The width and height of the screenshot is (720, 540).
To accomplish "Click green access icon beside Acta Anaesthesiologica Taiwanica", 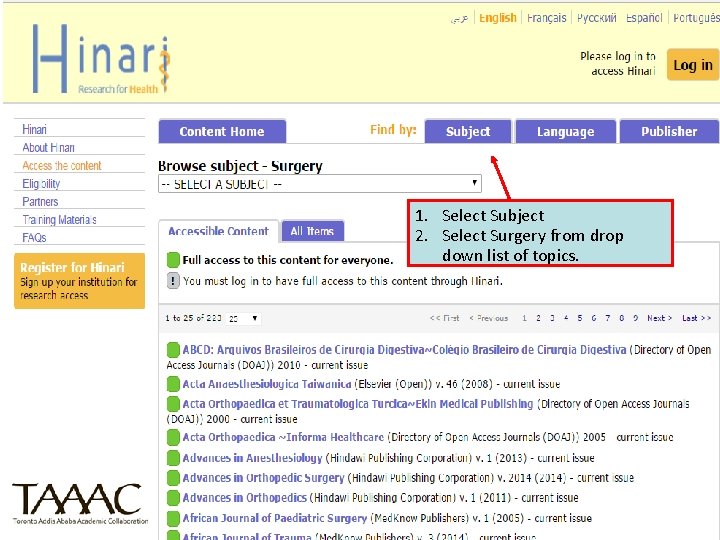I will [173, 384].
